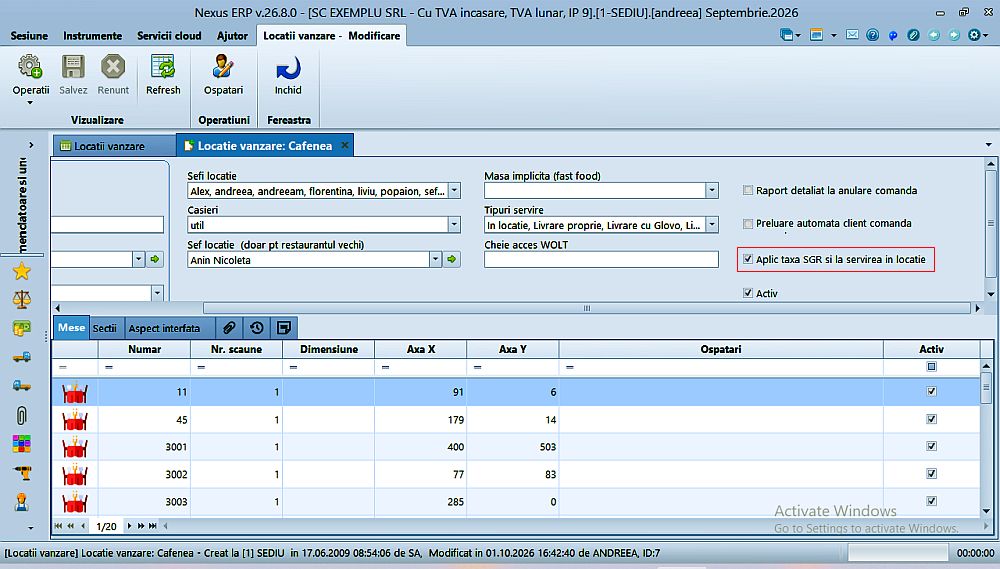
Task: Click the Renunt cancel icon
Action: pyautogui.click(x=113, y=66)
